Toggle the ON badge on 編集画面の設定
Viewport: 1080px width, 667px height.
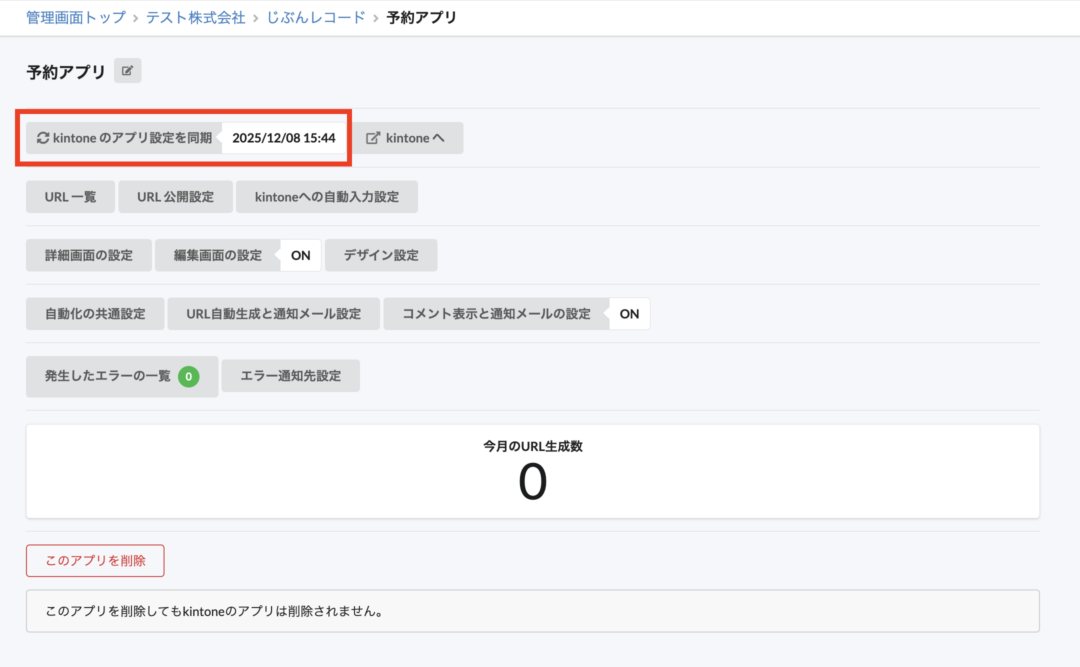pos(300,255)
